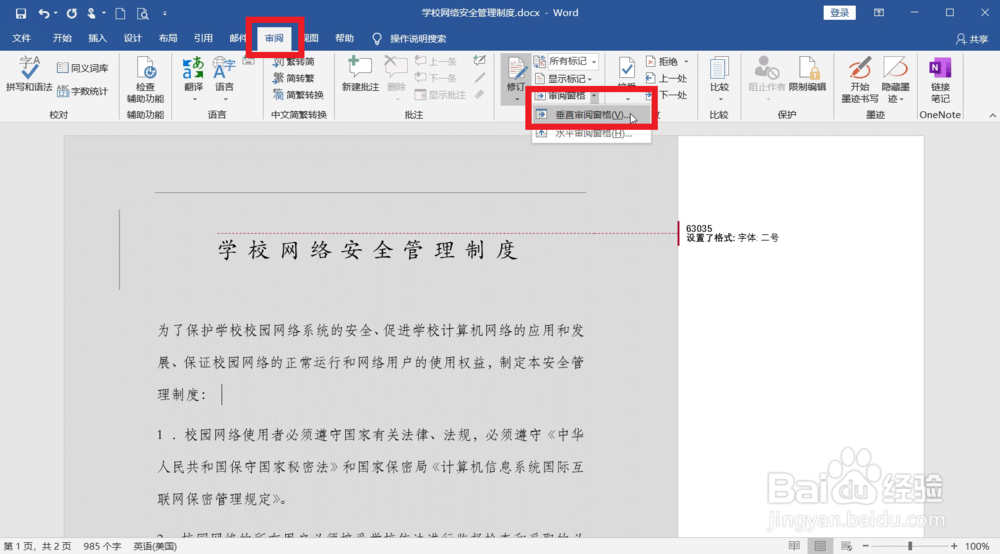Click the lightbulb 操作说明搜索 search box
Viewport: 1000px width, 554px height.
pos(409,39)
